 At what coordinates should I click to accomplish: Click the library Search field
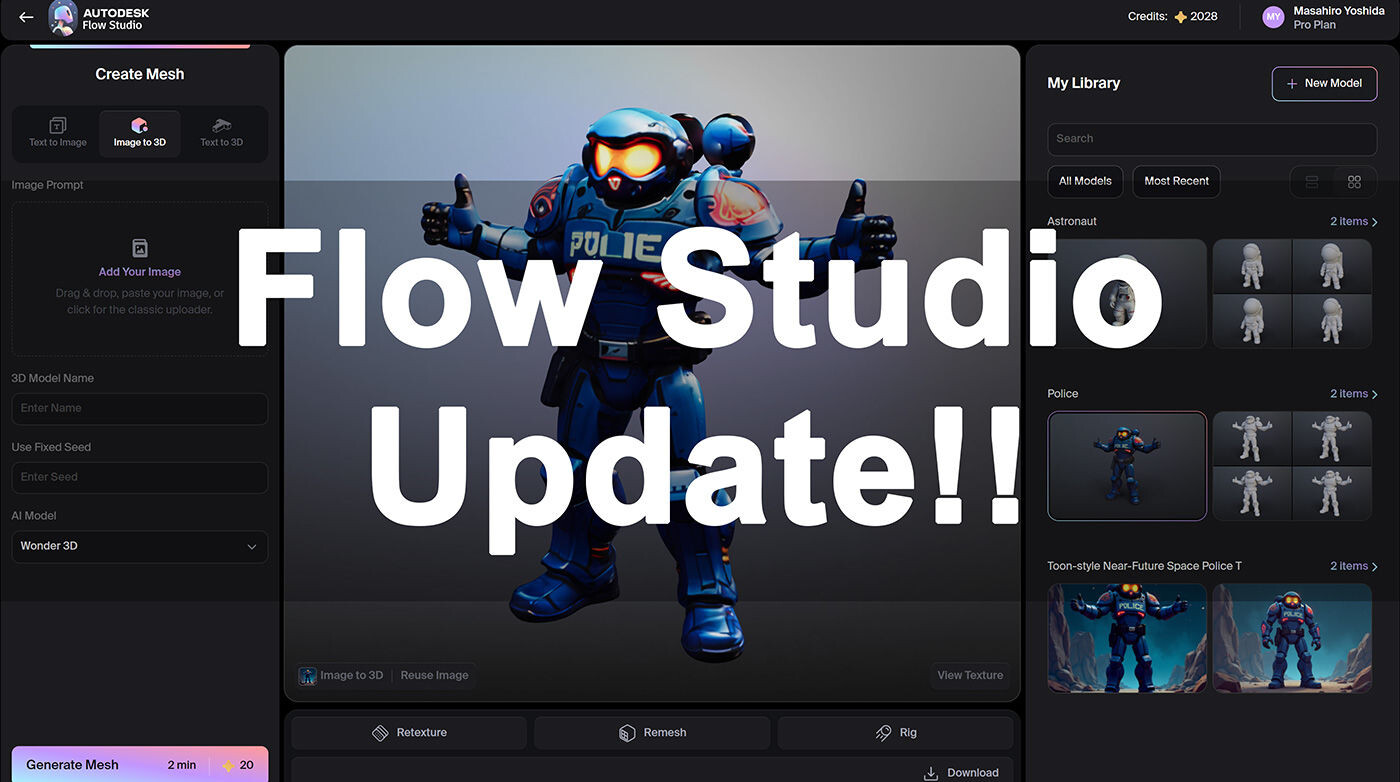click(1211, 139)
